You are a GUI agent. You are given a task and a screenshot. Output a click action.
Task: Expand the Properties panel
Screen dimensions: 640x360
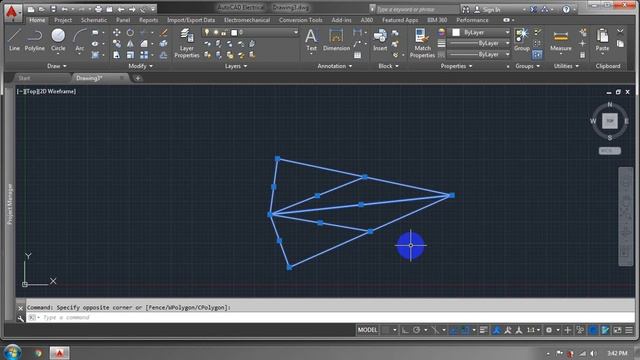pos(456,66)
